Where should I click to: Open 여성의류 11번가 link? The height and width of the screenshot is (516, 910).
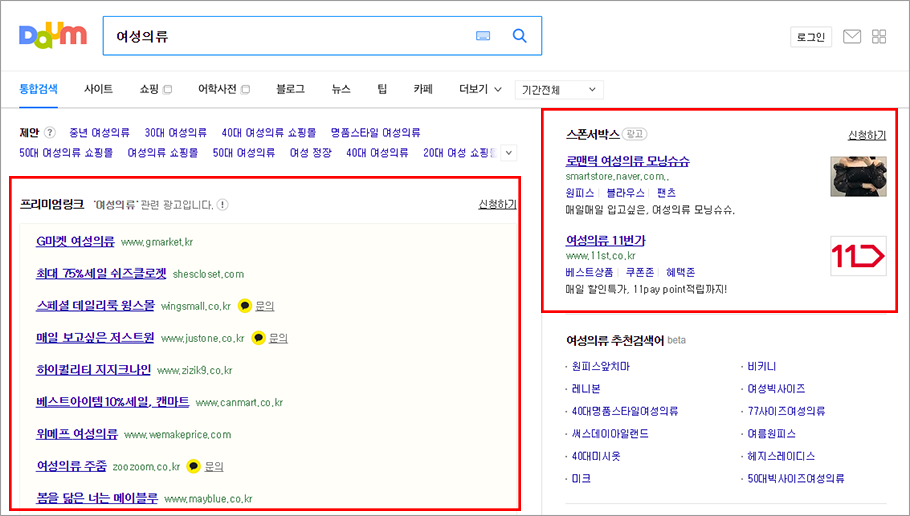tap(605, 240)
